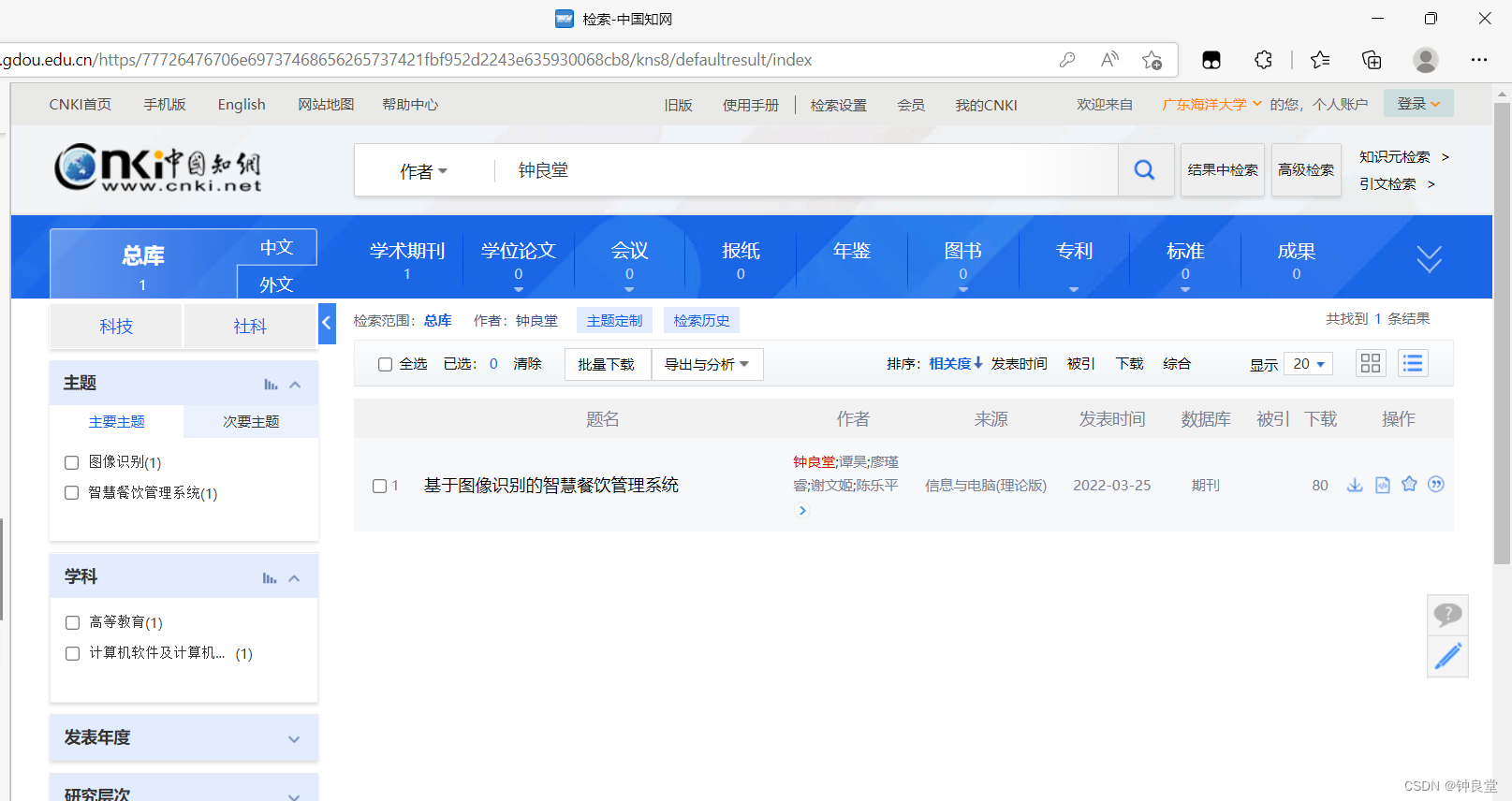Screen dimensions: 1512x801
Task: Switch to 次要主题 tab
Action: click(251, 421)
